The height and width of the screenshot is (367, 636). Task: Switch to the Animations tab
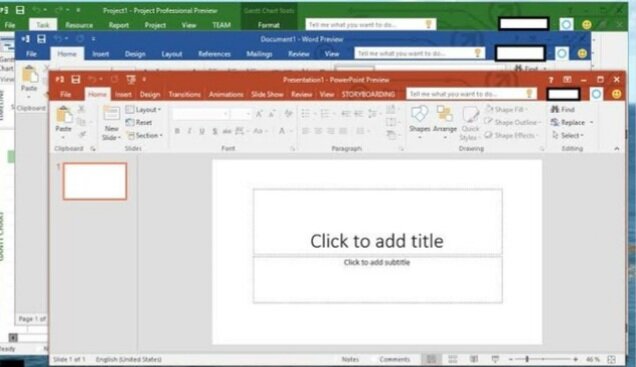point(226,94)
